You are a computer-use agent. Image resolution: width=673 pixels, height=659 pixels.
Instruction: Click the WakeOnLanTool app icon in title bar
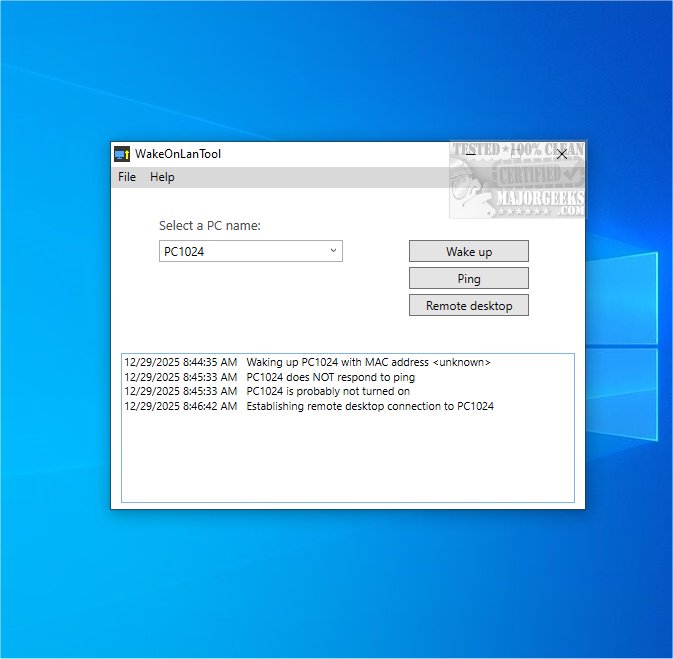tap(122, 154)
